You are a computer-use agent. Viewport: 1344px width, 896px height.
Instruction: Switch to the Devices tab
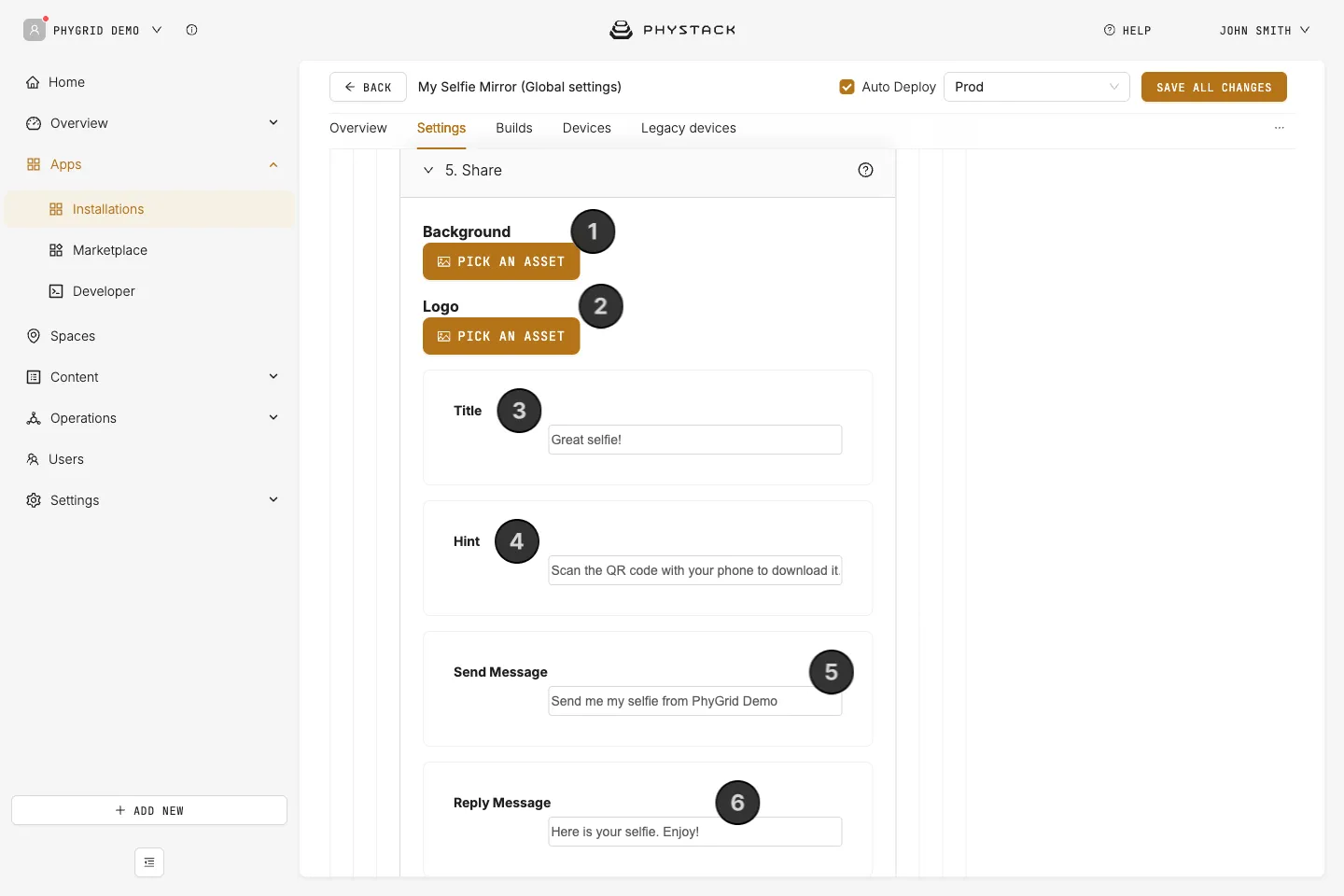pos(587,128)
